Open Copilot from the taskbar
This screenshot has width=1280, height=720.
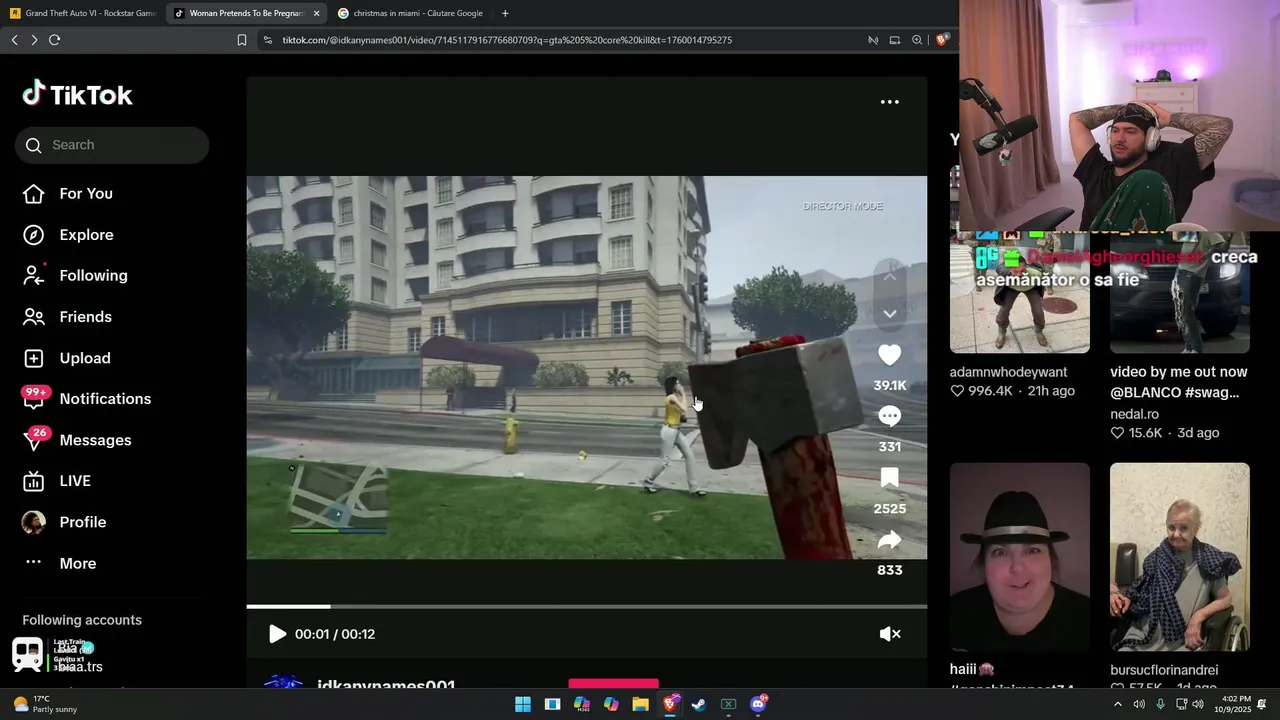(611, 704)
